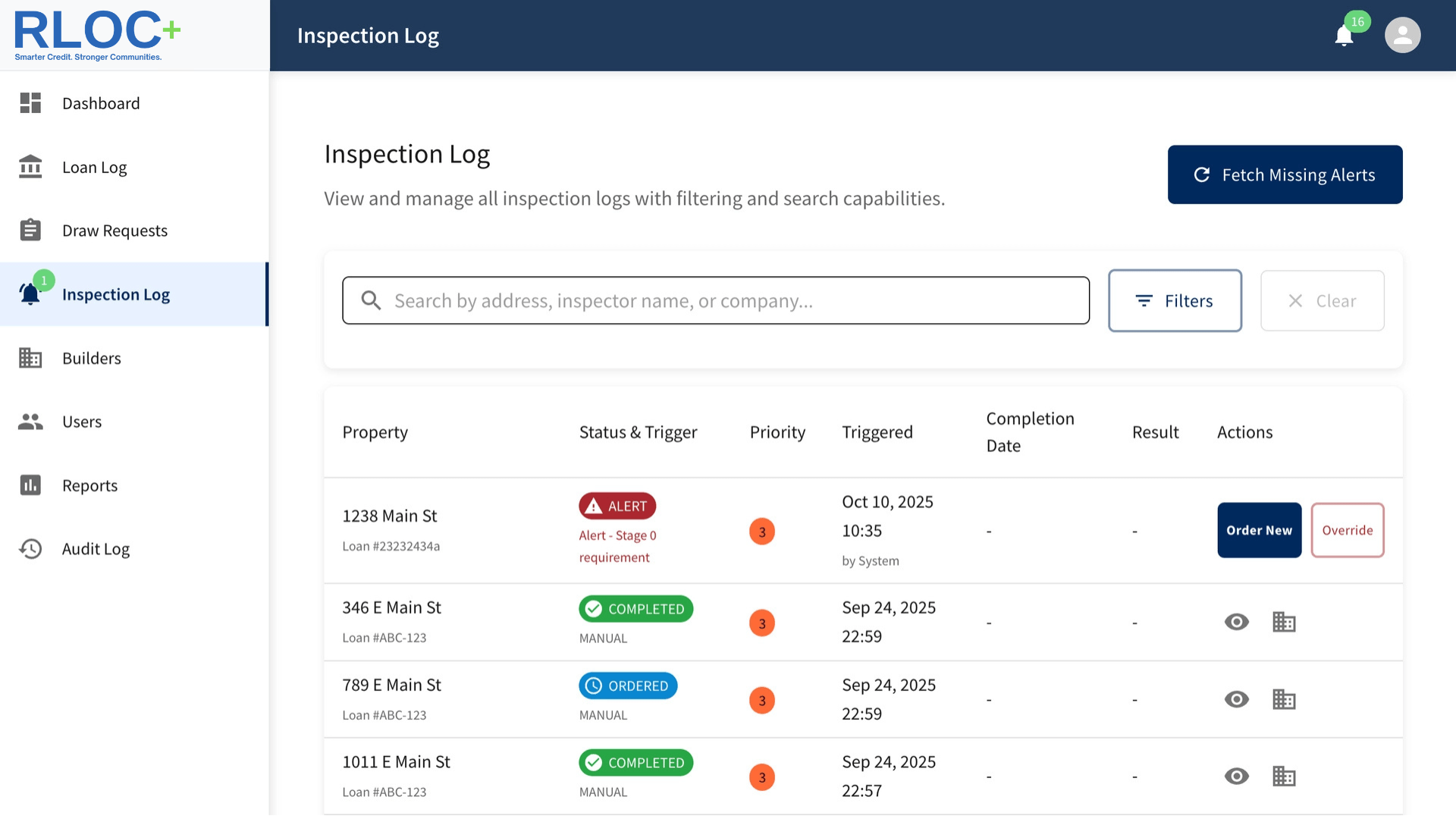
Task: Focus the address search input field
Action: point(728,300)
